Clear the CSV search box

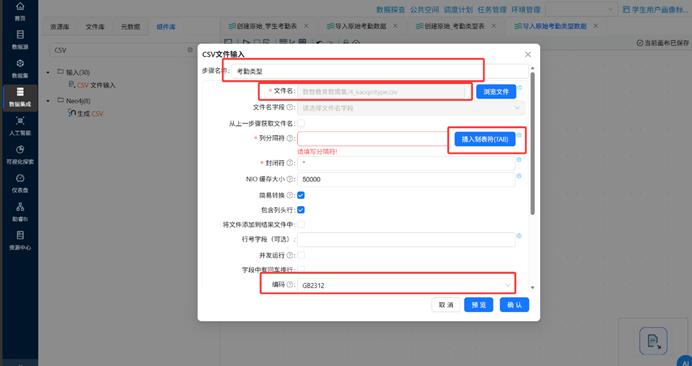(x=190, y=50)
